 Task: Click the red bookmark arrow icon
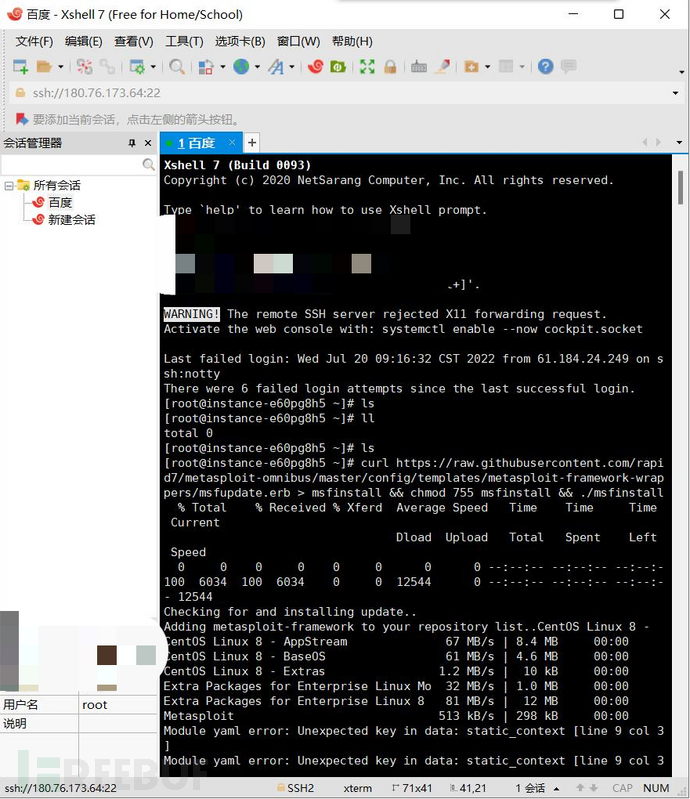pos(21,119)
